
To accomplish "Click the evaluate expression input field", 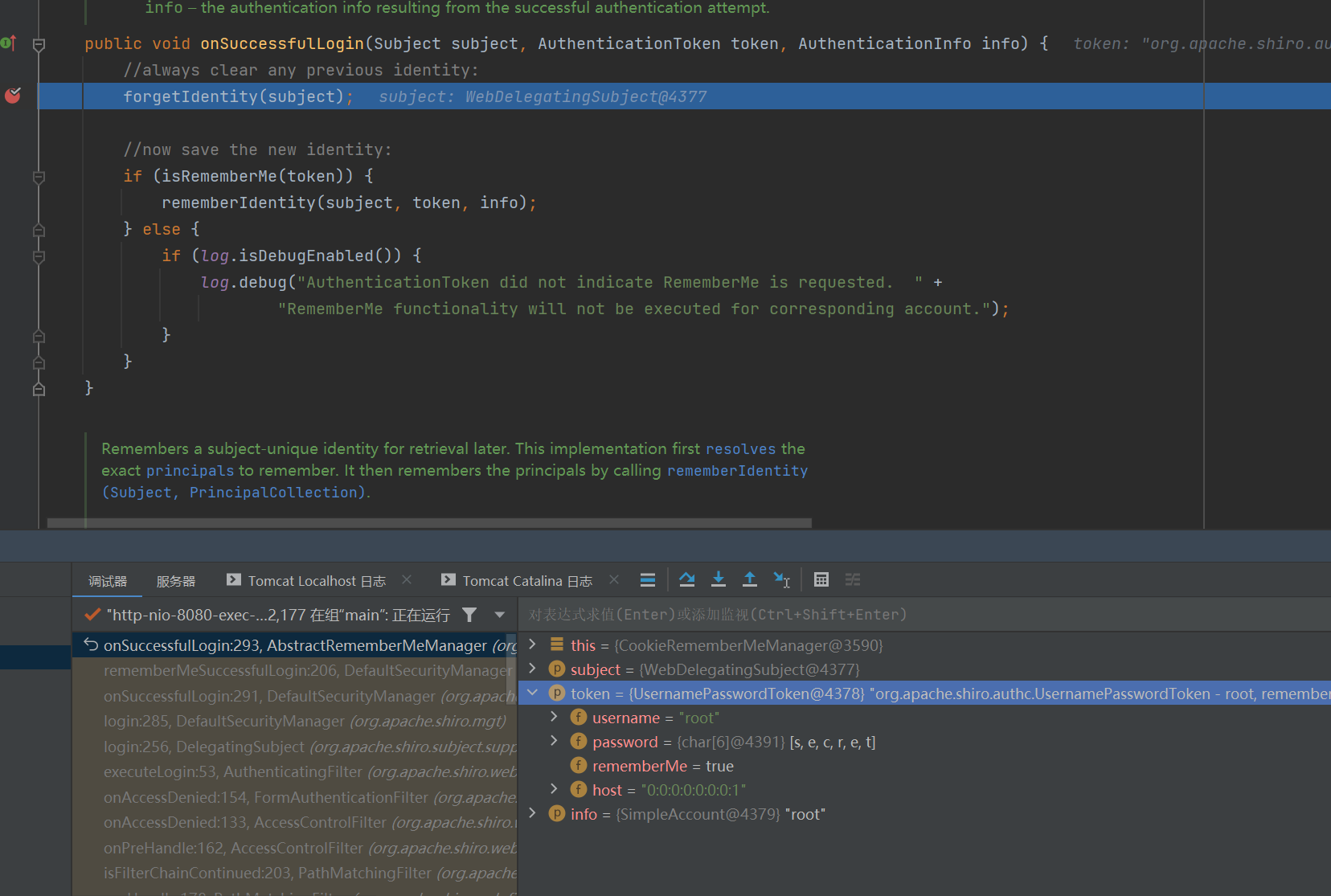I will pos(924,615).
